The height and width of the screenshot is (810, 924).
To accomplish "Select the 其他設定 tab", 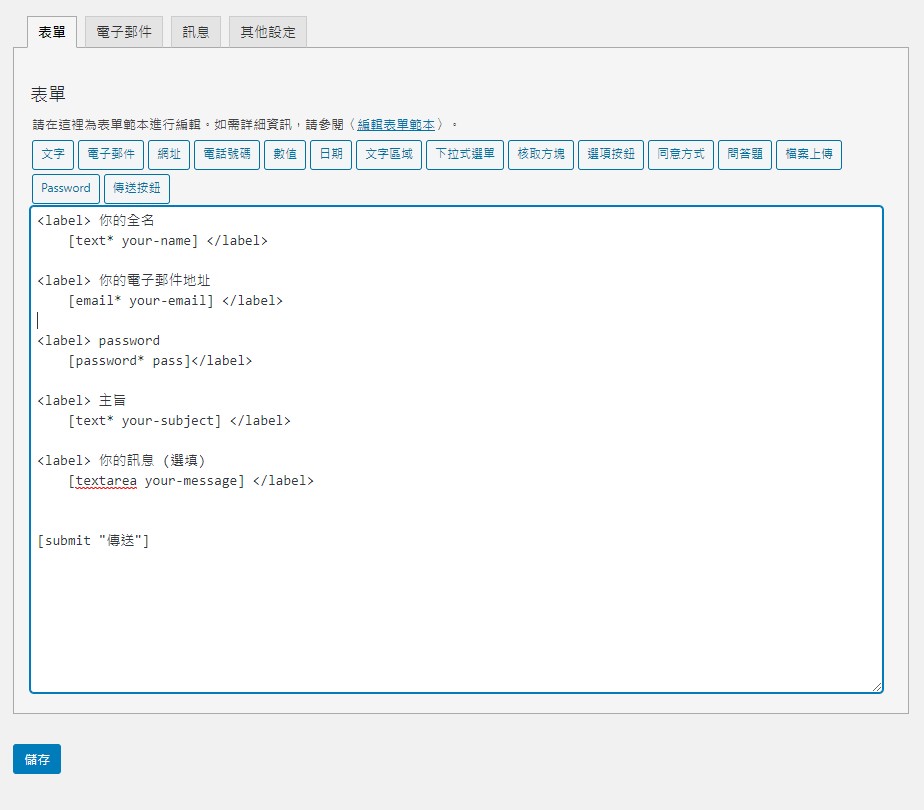I will (268, 32).
